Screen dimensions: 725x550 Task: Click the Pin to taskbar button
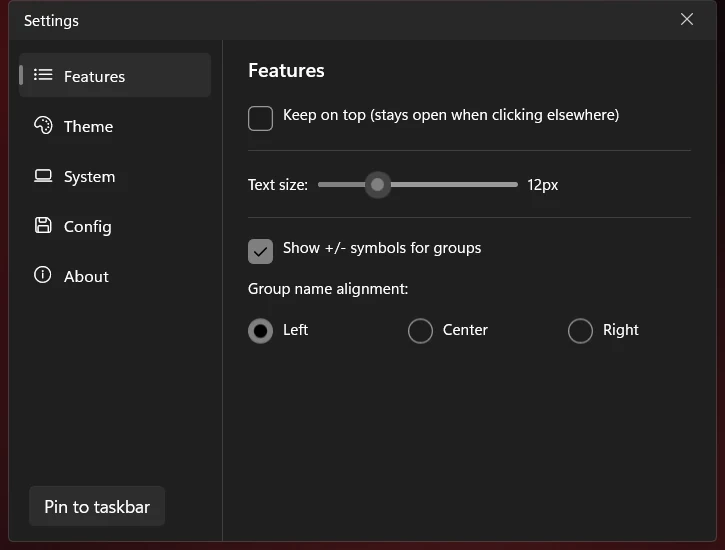tap(97, 507)
